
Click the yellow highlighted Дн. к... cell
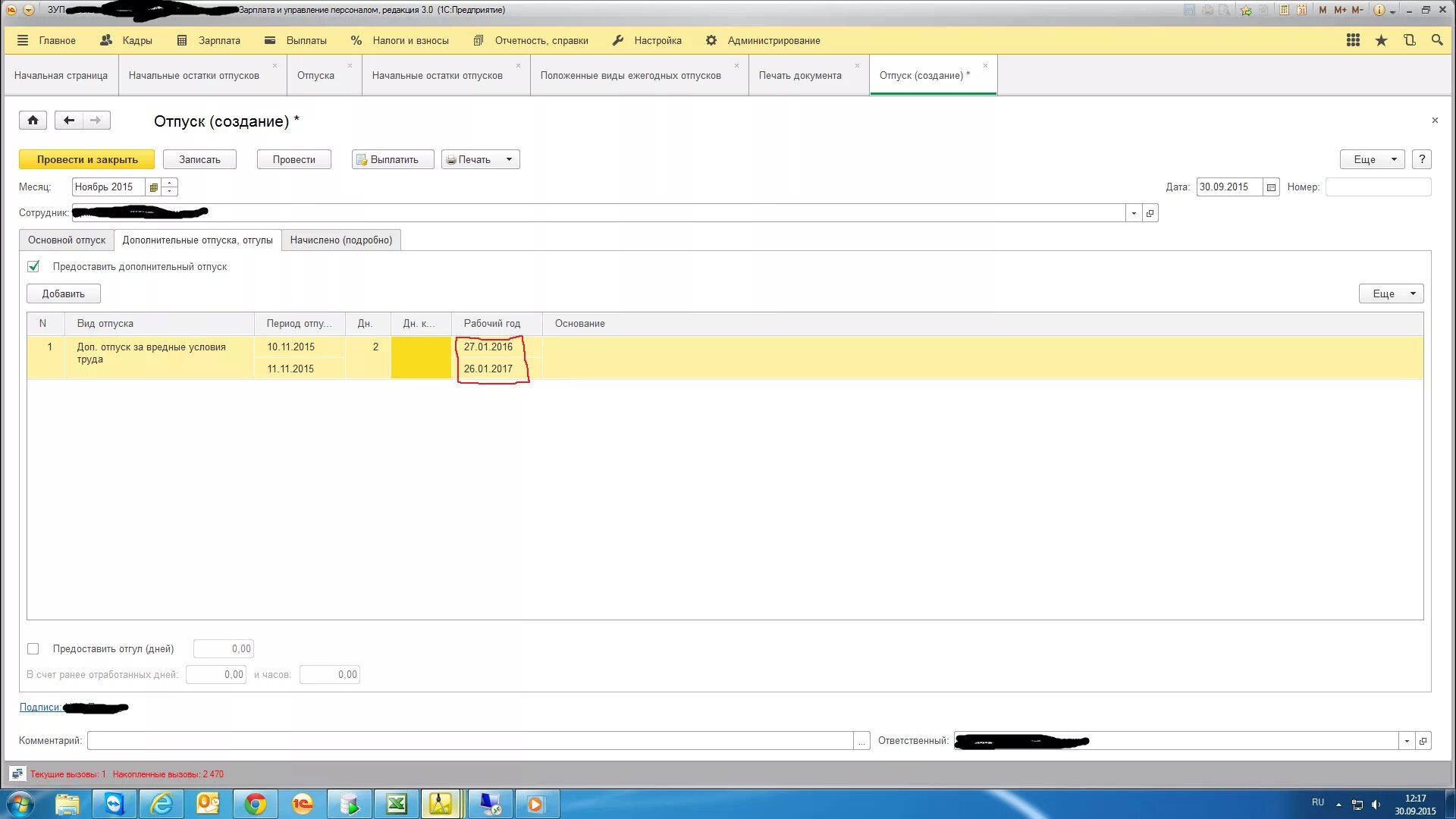click(421, 357)
